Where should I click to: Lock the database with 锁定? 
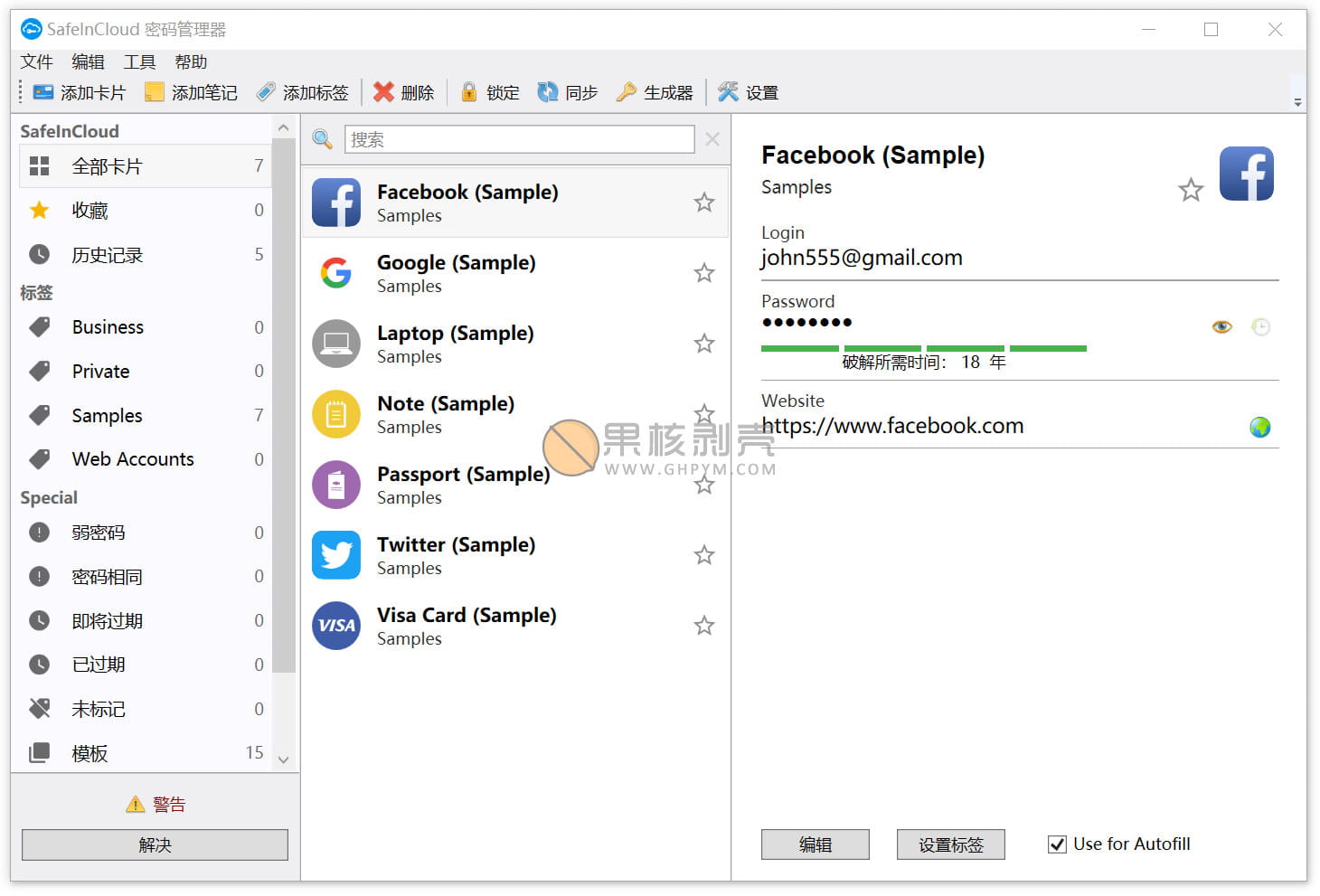[490, 92]
